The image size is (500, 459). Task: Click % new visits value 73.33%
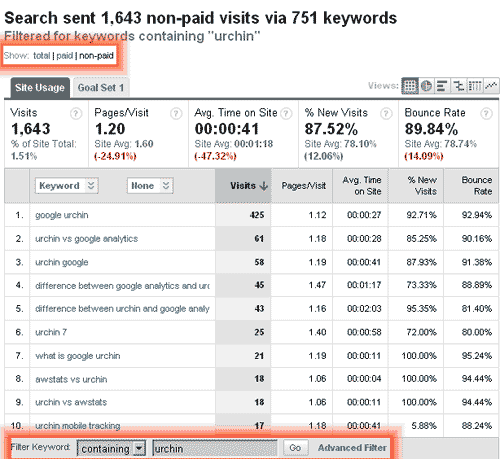[x=421, y=285]
